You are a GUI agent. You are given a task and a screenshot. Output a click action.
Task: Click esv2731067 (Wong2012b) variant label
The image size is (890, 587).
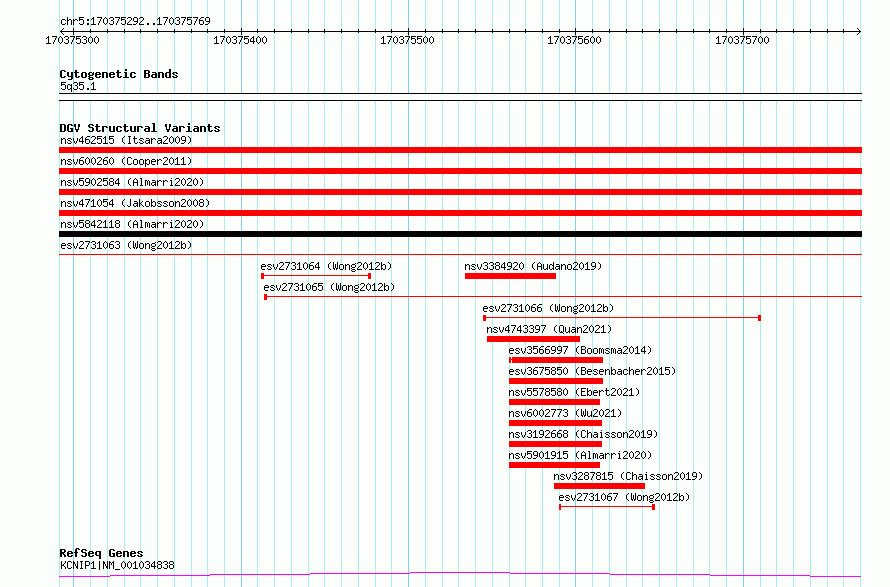point(624,497)
